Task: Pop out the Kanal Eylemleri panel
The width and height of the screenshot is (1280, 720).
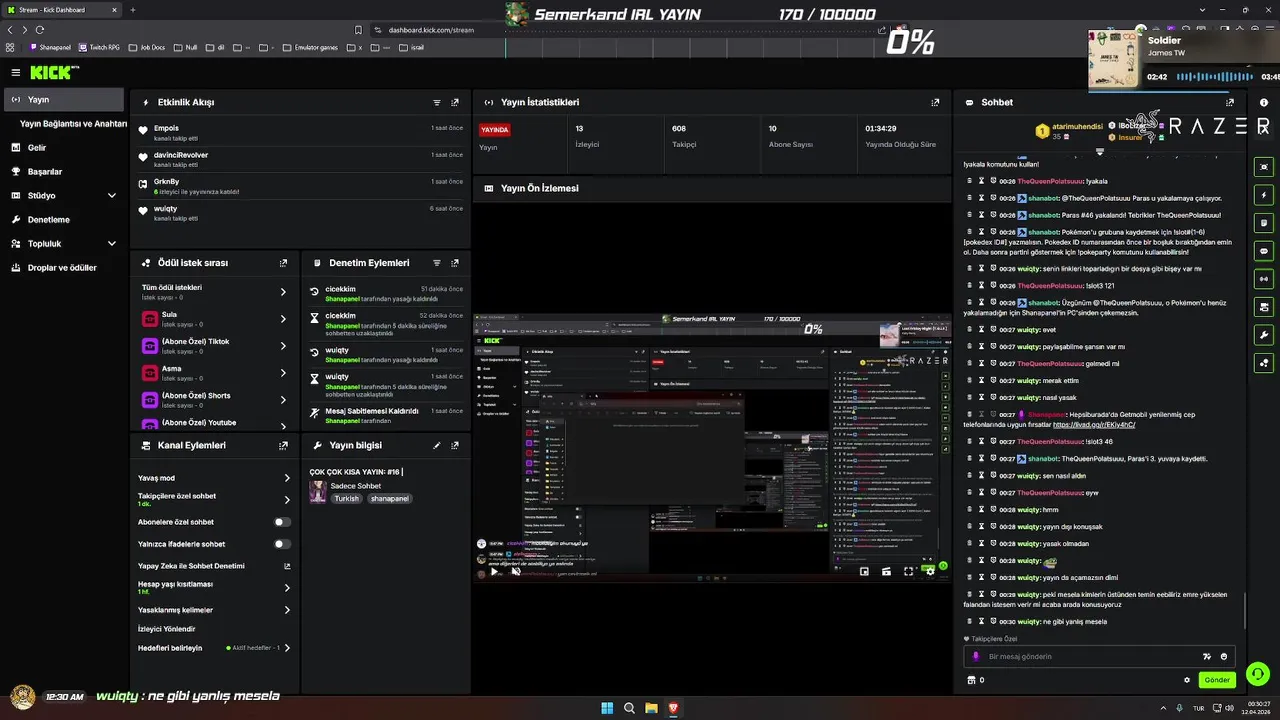Action: [x=283, y=445]
